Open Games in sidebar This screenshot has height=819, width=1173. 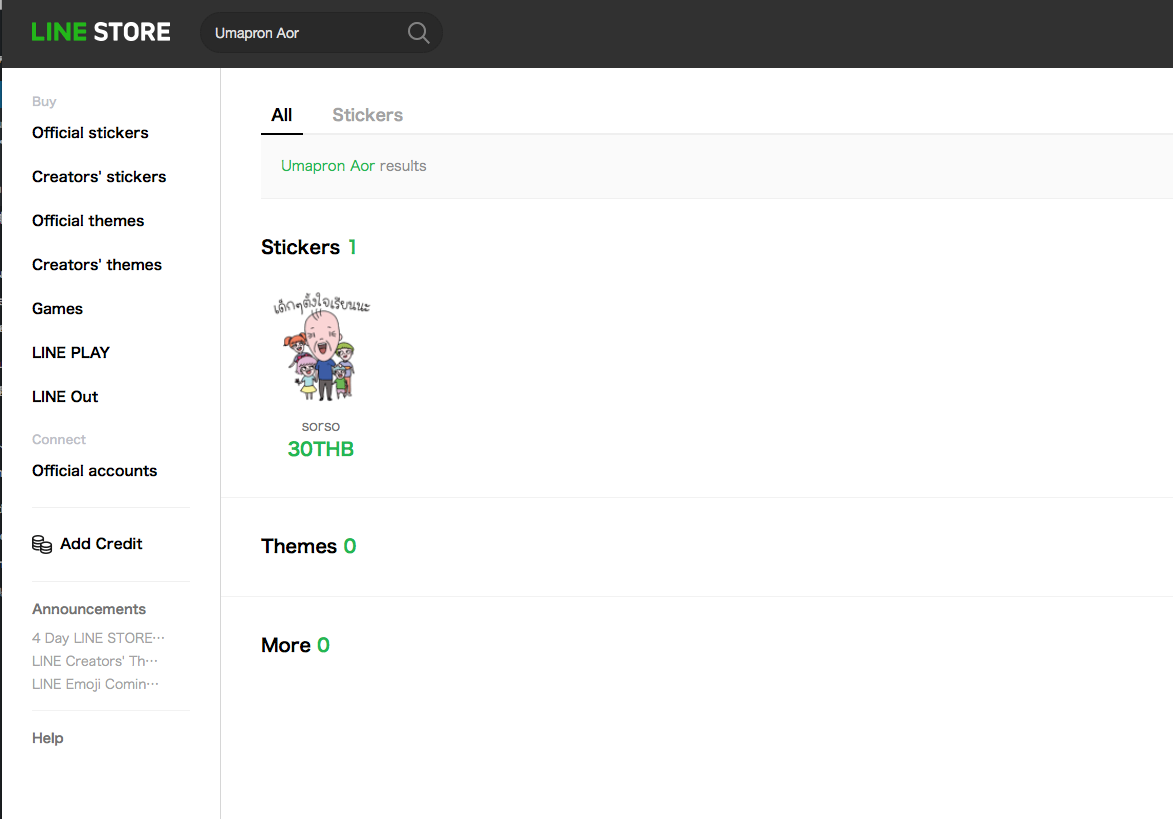coord(57,309)
